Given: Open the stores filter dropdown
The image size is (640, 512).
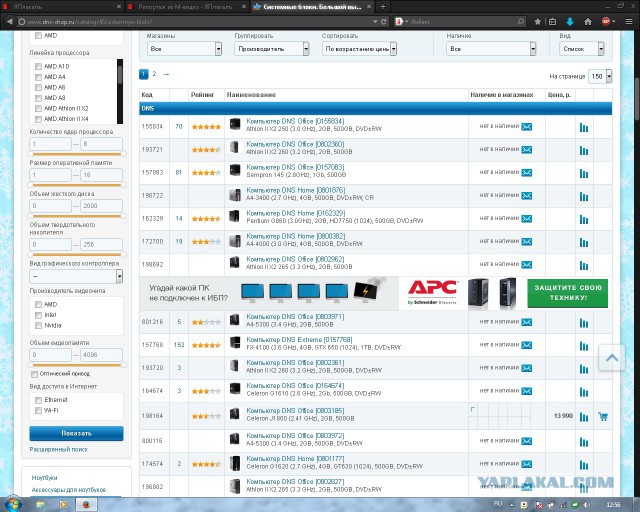Looking at the screenshot, I should [x=184, y=49].
